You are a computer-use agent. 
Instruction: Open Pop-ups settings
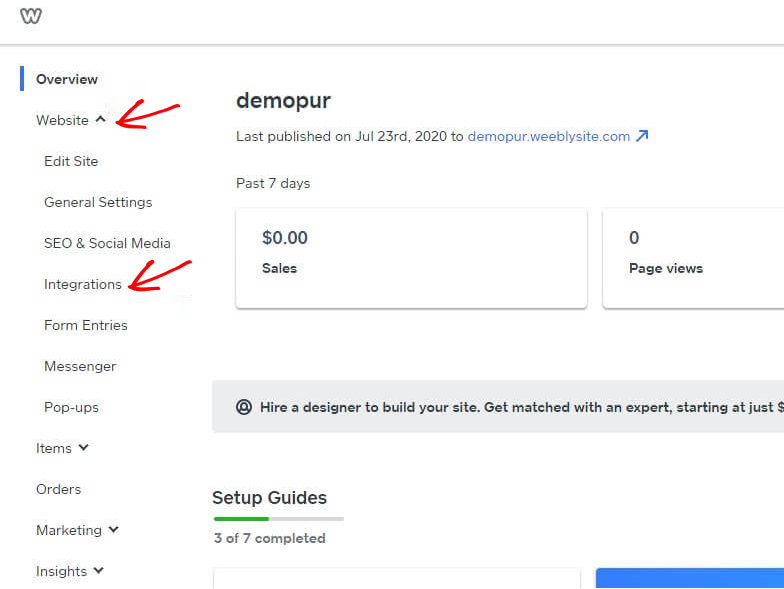coord(71,407)
